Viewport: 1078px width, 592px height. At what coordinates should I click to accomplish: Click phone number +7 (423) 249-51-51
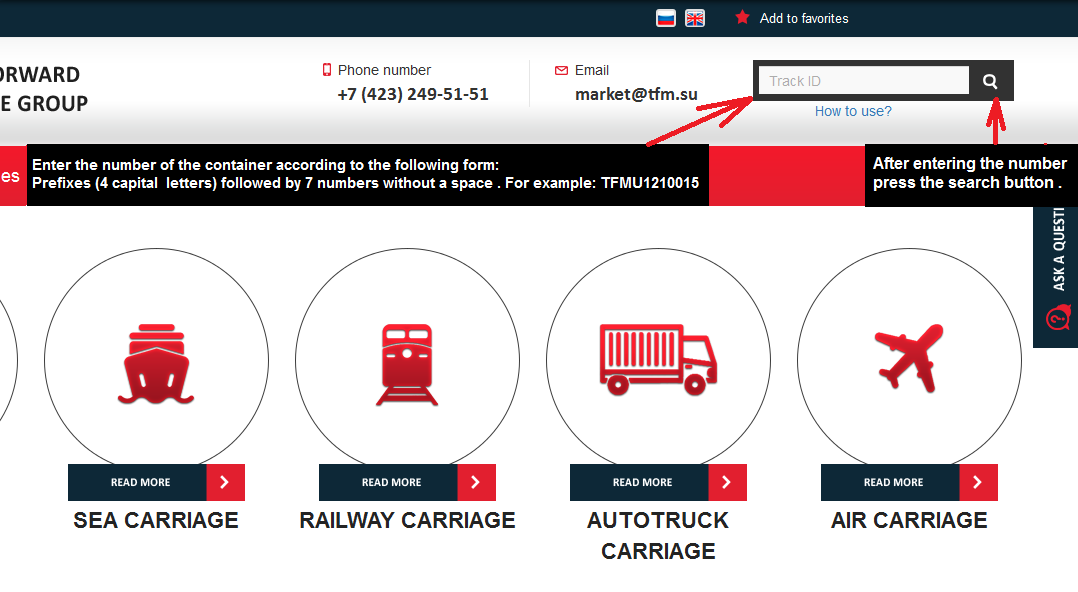tap(413, 95)
